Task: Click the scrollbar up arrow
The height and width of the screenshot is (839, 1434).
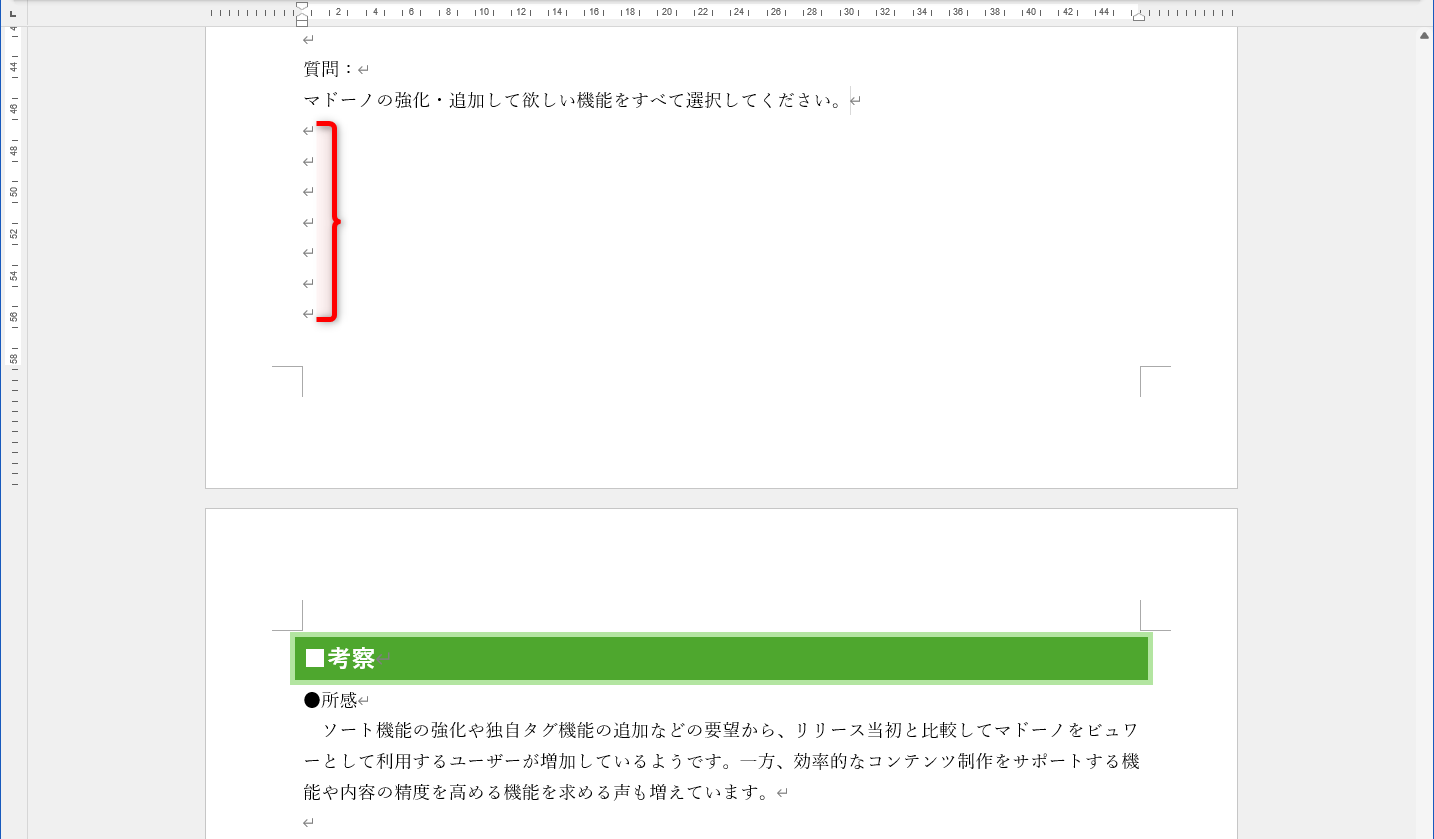Action: [x=1424, y=33]
